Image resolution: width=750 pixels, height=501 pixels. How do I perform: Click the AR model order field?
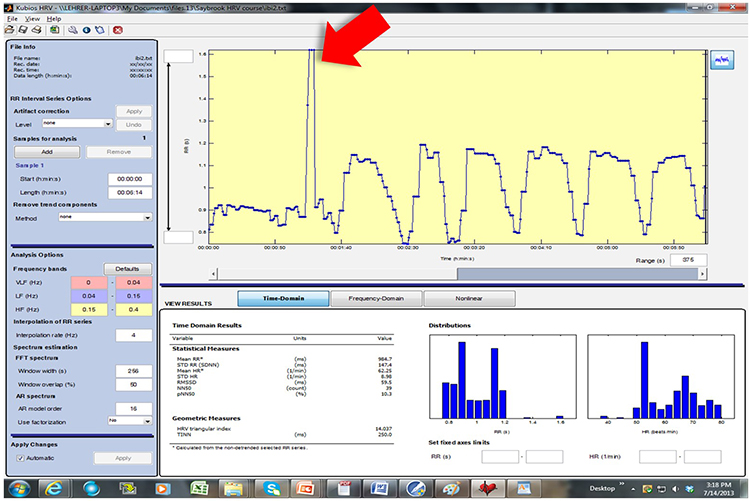point(134,409)
